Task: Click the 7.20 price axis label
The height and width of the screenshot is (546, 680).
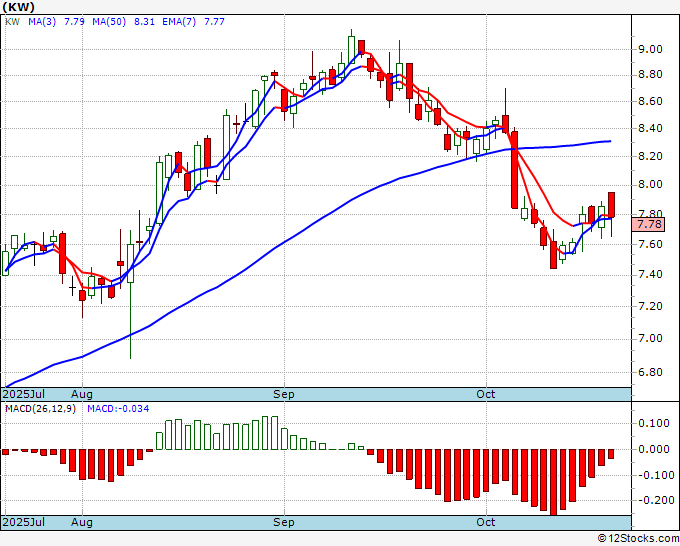Action: coord(650,307)
